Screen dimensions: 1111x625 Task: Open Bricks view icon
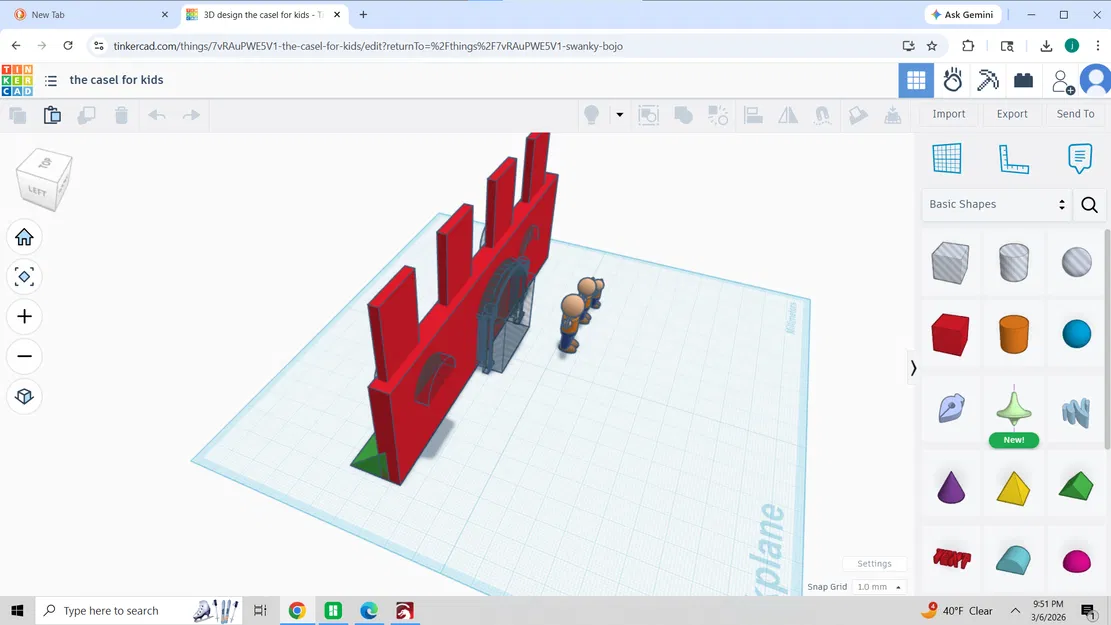point(1023,80)
